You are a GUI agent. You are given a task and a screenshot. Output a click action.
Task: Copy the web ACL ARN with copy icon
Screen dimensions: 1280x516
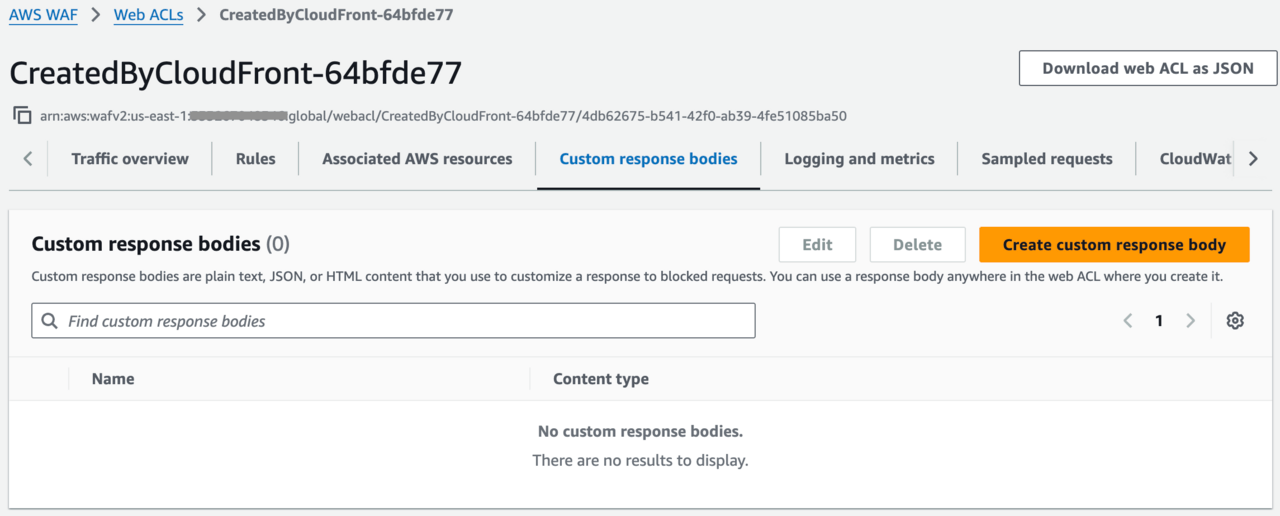[22, 115]
